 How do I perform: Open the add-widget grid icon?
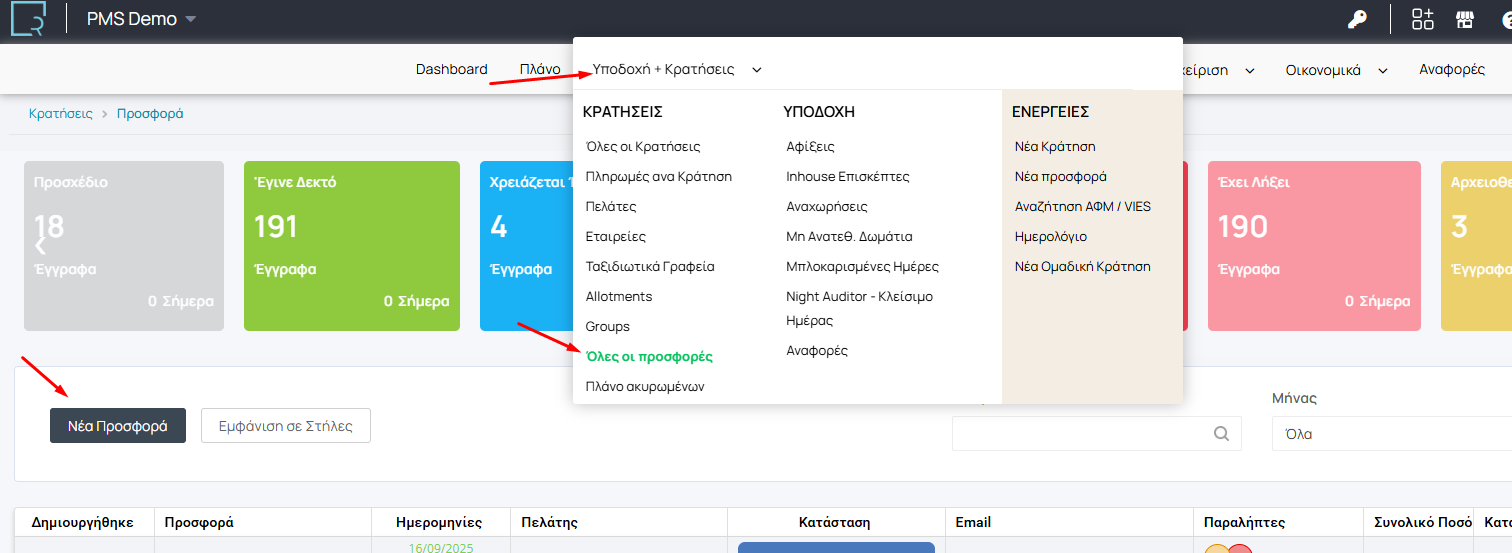(x=1422, y=19)
